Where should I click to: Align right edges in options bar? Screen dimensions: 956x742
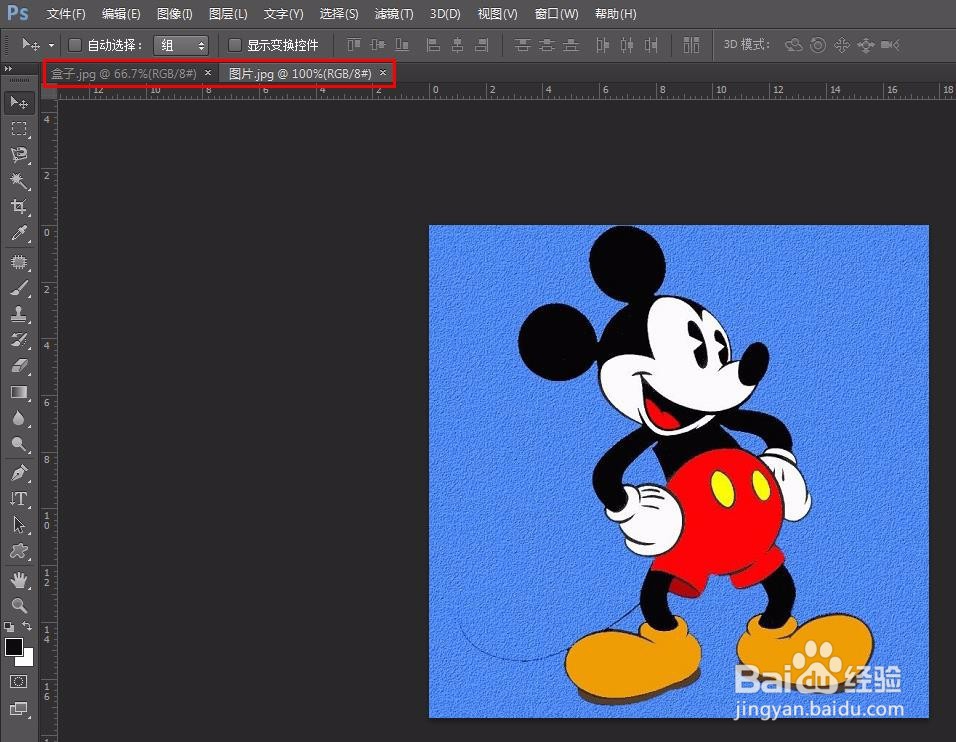coord(482,45)
